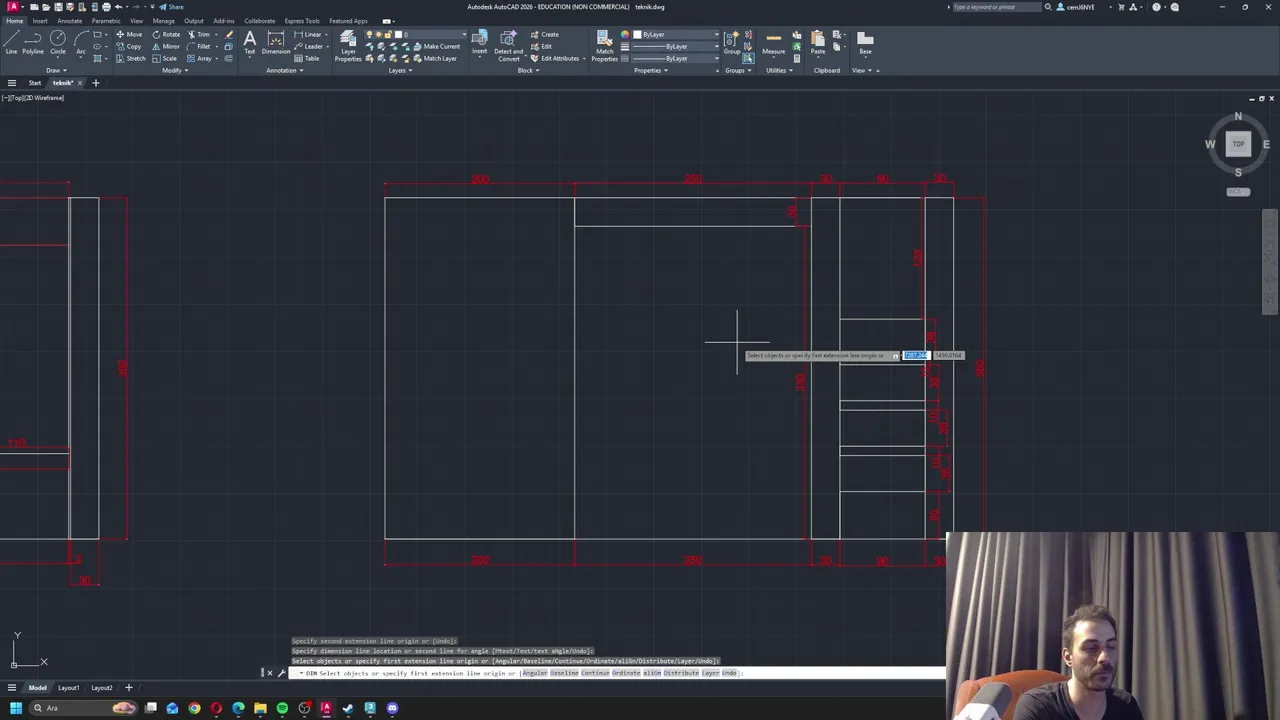Click the Rotate tool
Viewport: 1280px width, 720px height.
point(166,34)
